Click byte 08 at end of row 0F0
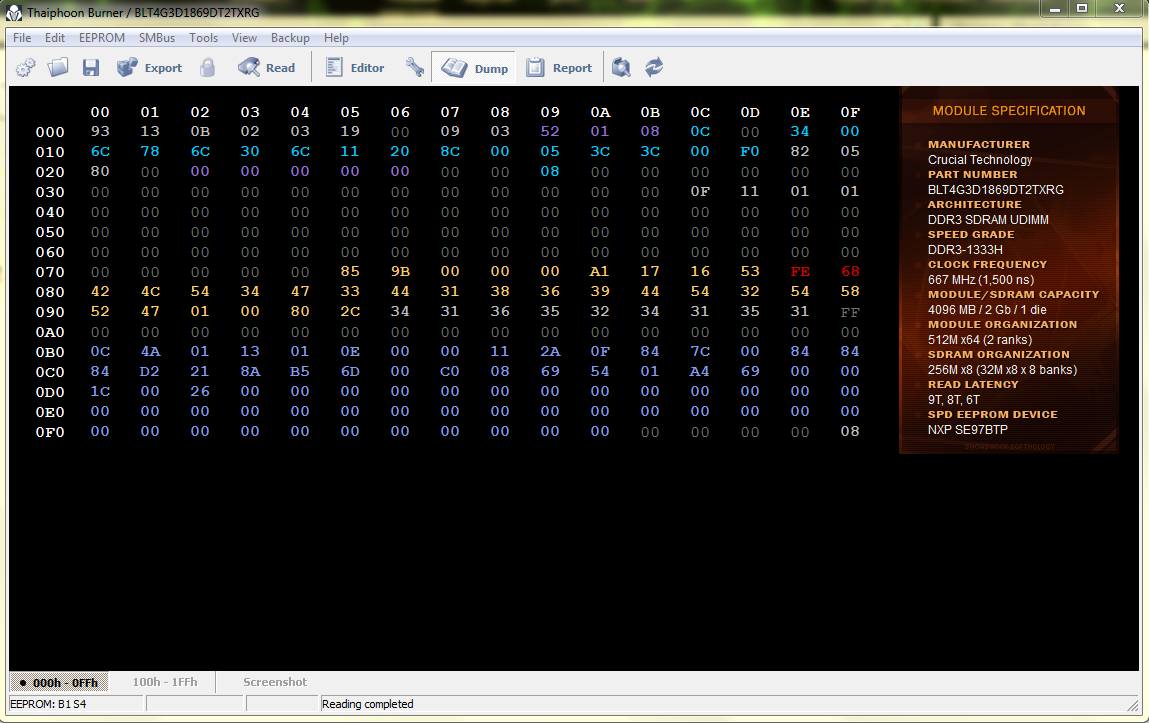1149x723 pixels. 849,431
